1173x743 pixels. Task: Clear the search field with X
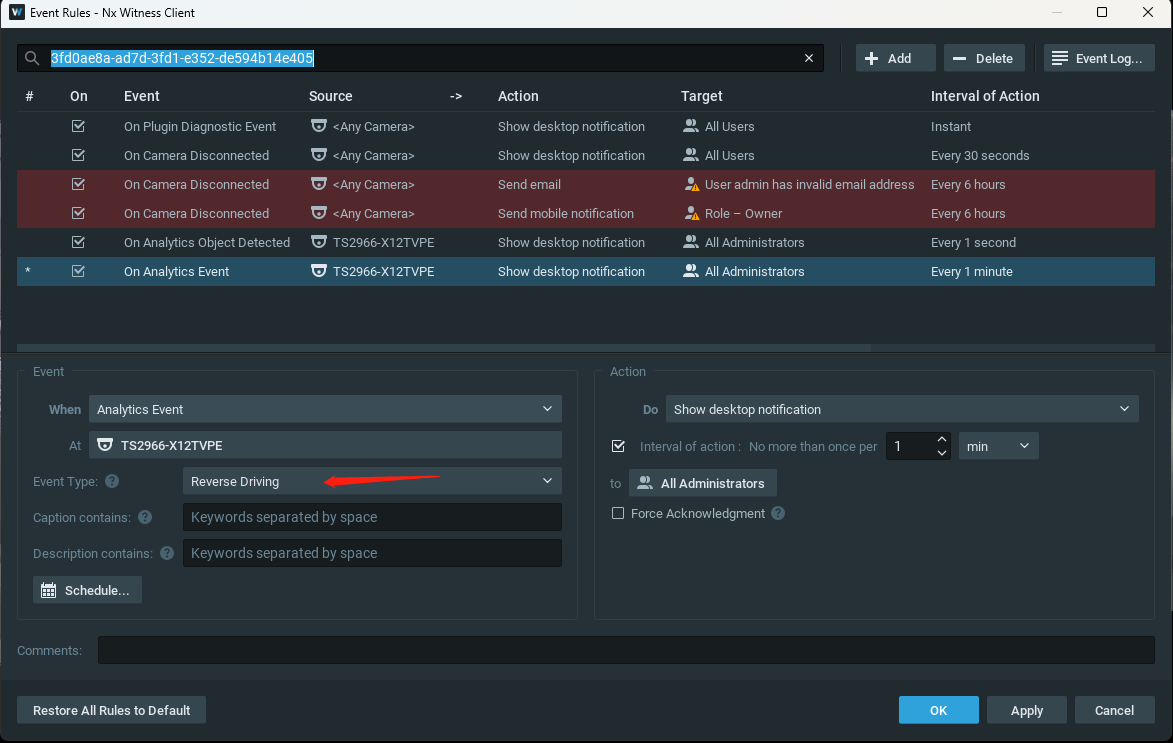click(809, 58)
